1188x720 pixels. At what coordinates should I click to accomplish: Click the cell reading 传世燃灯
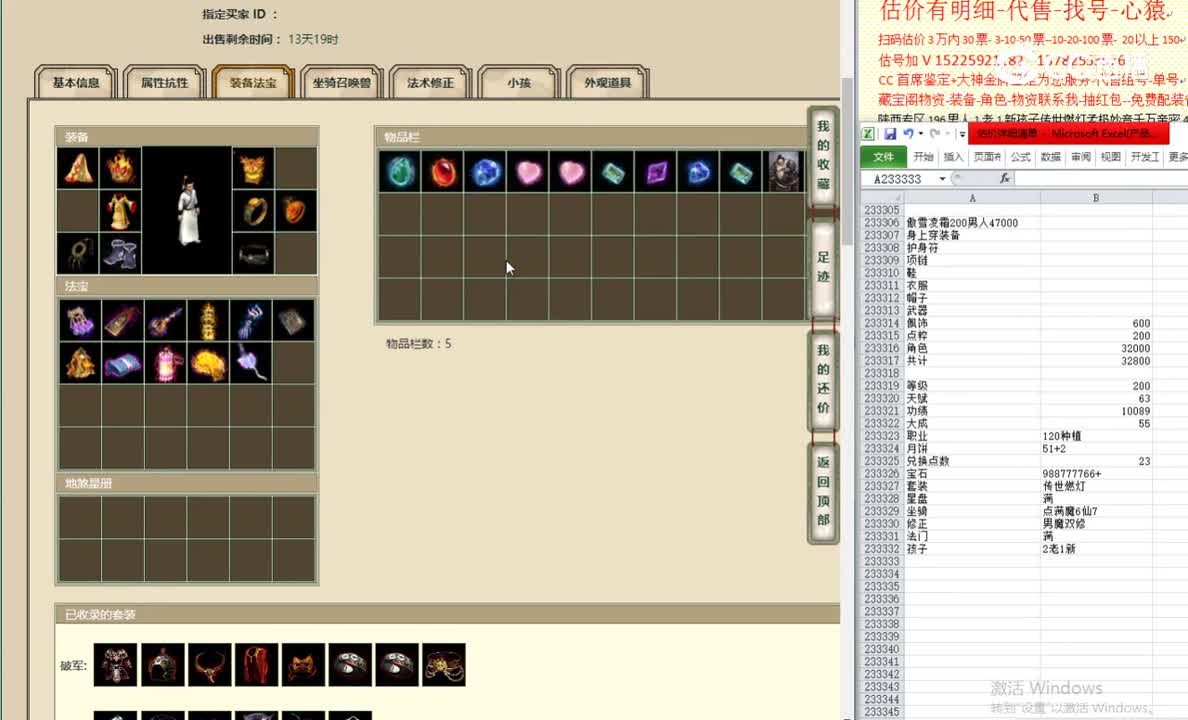pos(1096,486)
